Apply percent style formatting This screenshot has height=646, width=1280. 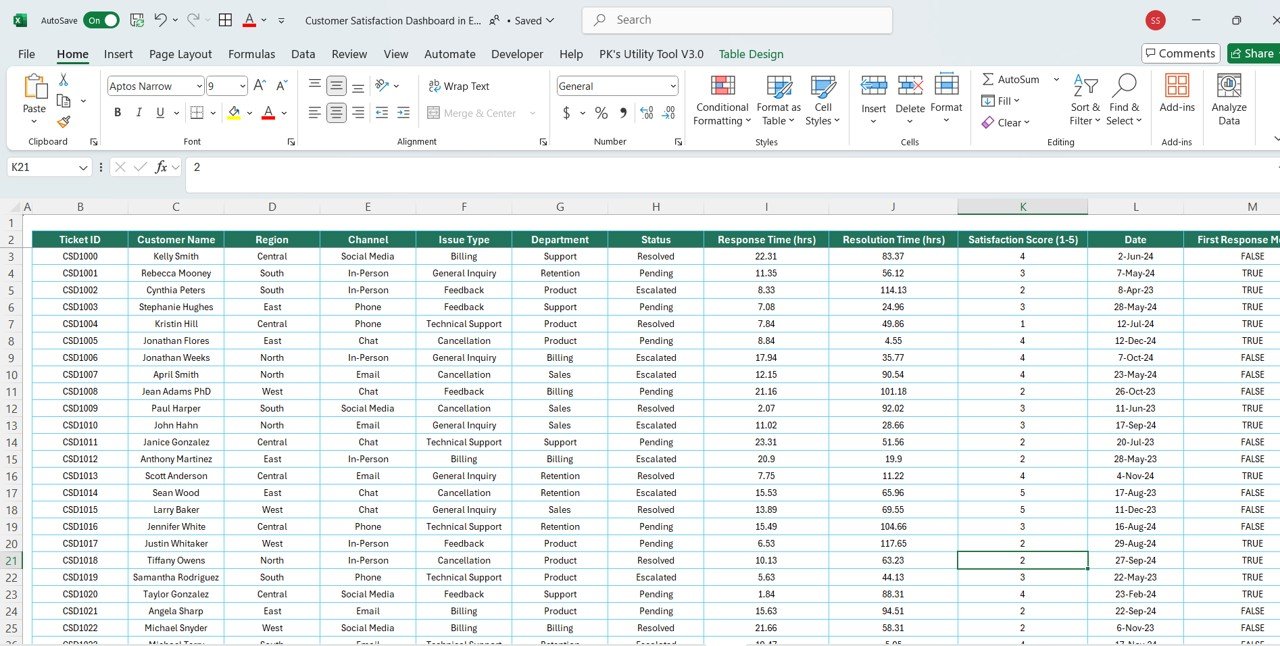[601, 113]
